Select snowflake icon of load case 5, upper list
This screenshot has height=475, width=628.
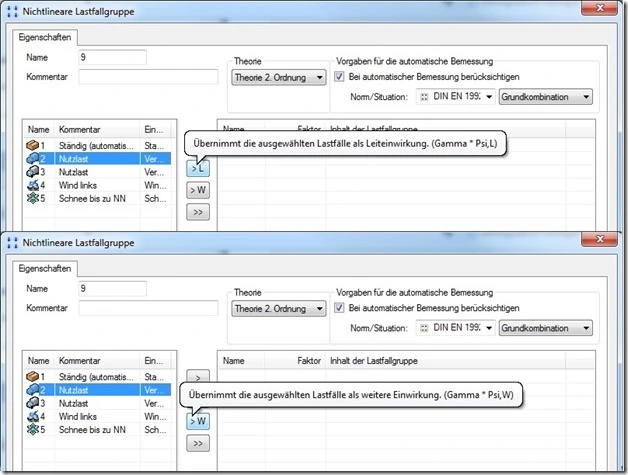33,198
